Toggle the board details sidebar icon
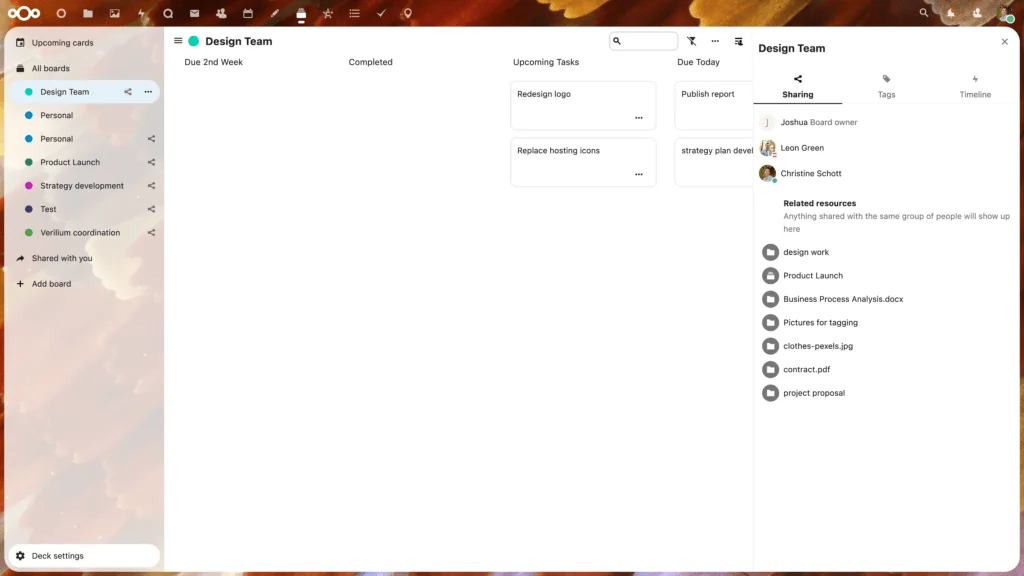 (739, 41)
